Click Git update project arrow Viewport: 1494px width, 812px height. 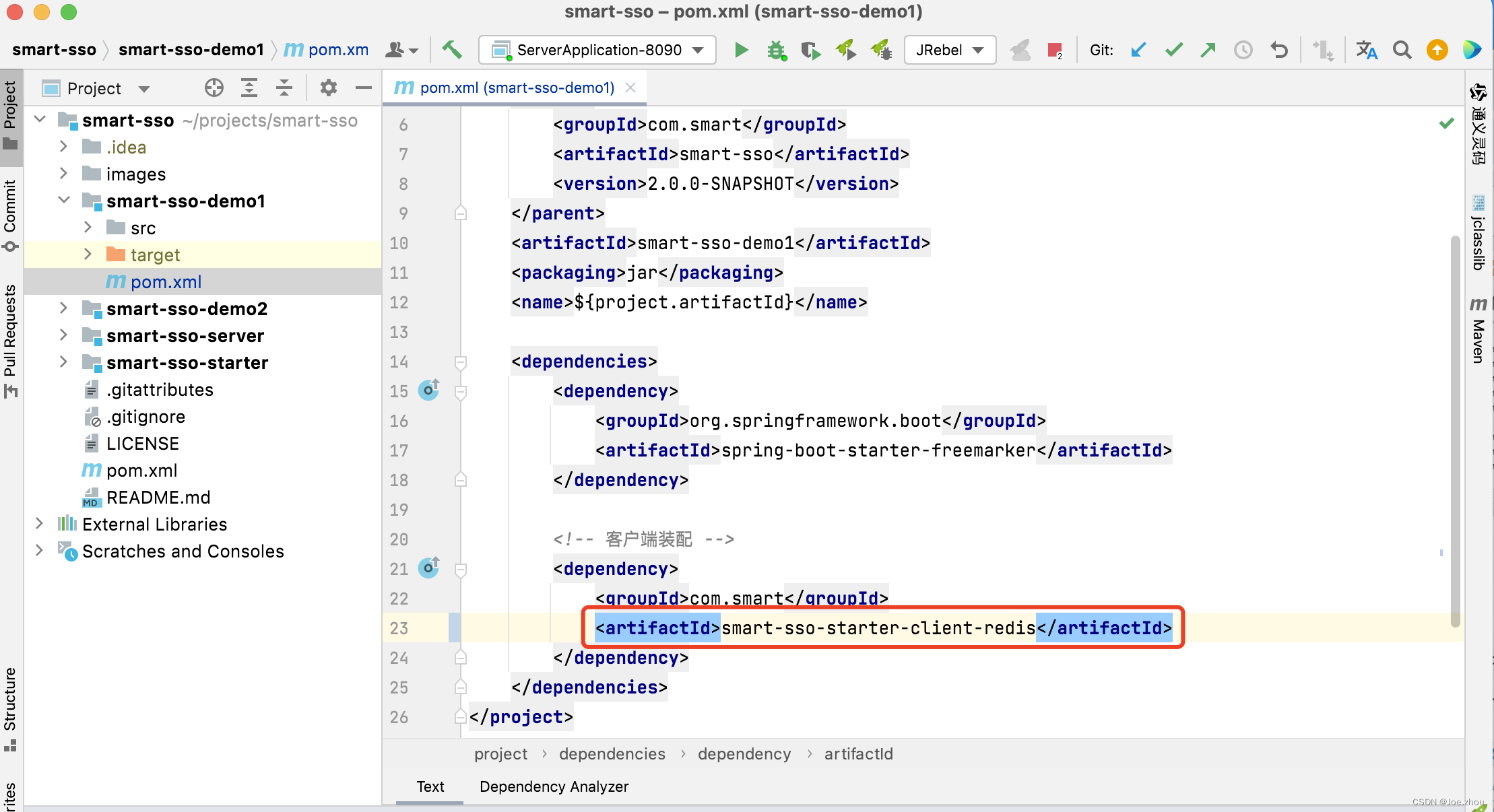1138,50
